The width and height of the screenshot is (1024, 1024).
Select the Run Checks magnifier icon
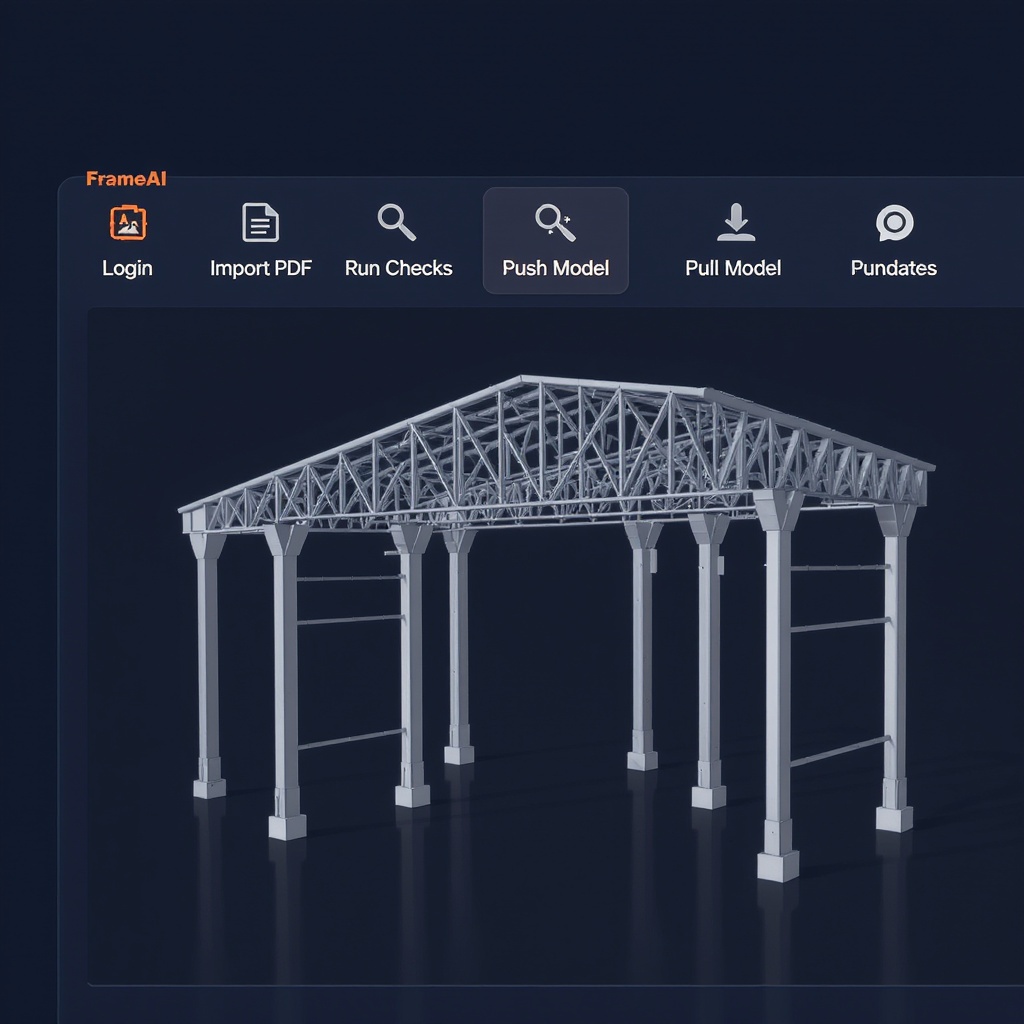pos(397,223)
